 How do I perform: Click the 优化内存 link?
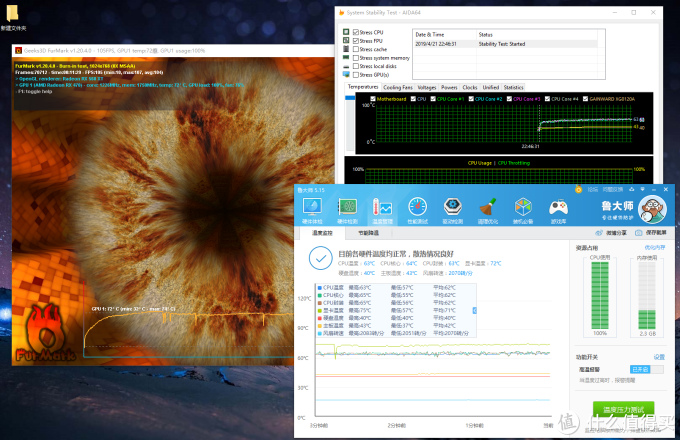(x=655, y=248)
